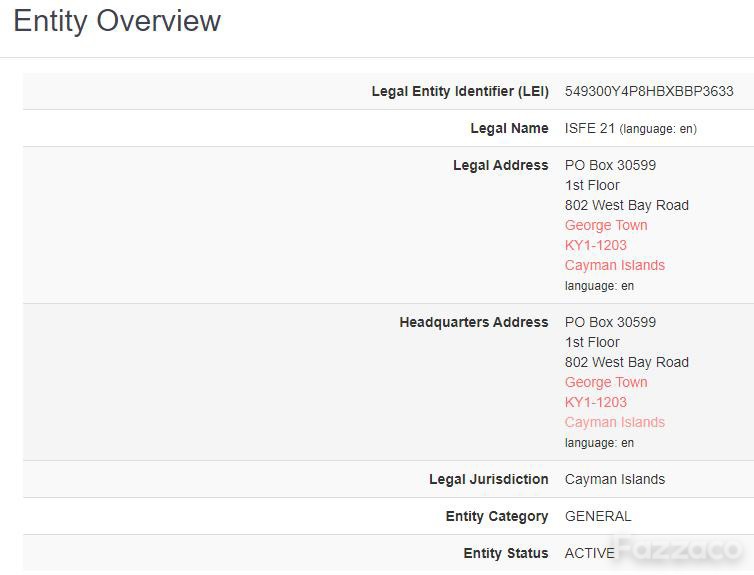Click the ACTIVE status value
This screenshot has height=575, width=754.
point(590,553)
